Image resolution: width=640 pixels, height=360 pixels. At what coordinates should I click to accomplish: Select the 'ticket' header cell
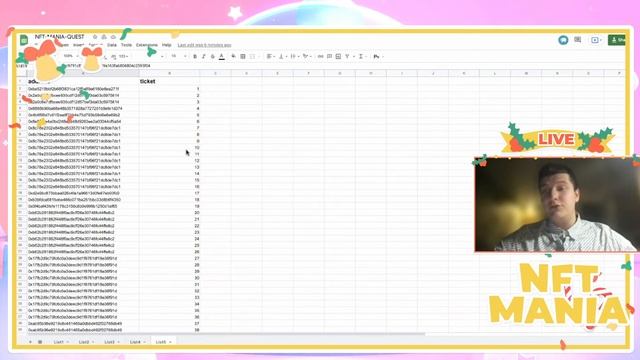coord(169,81)
